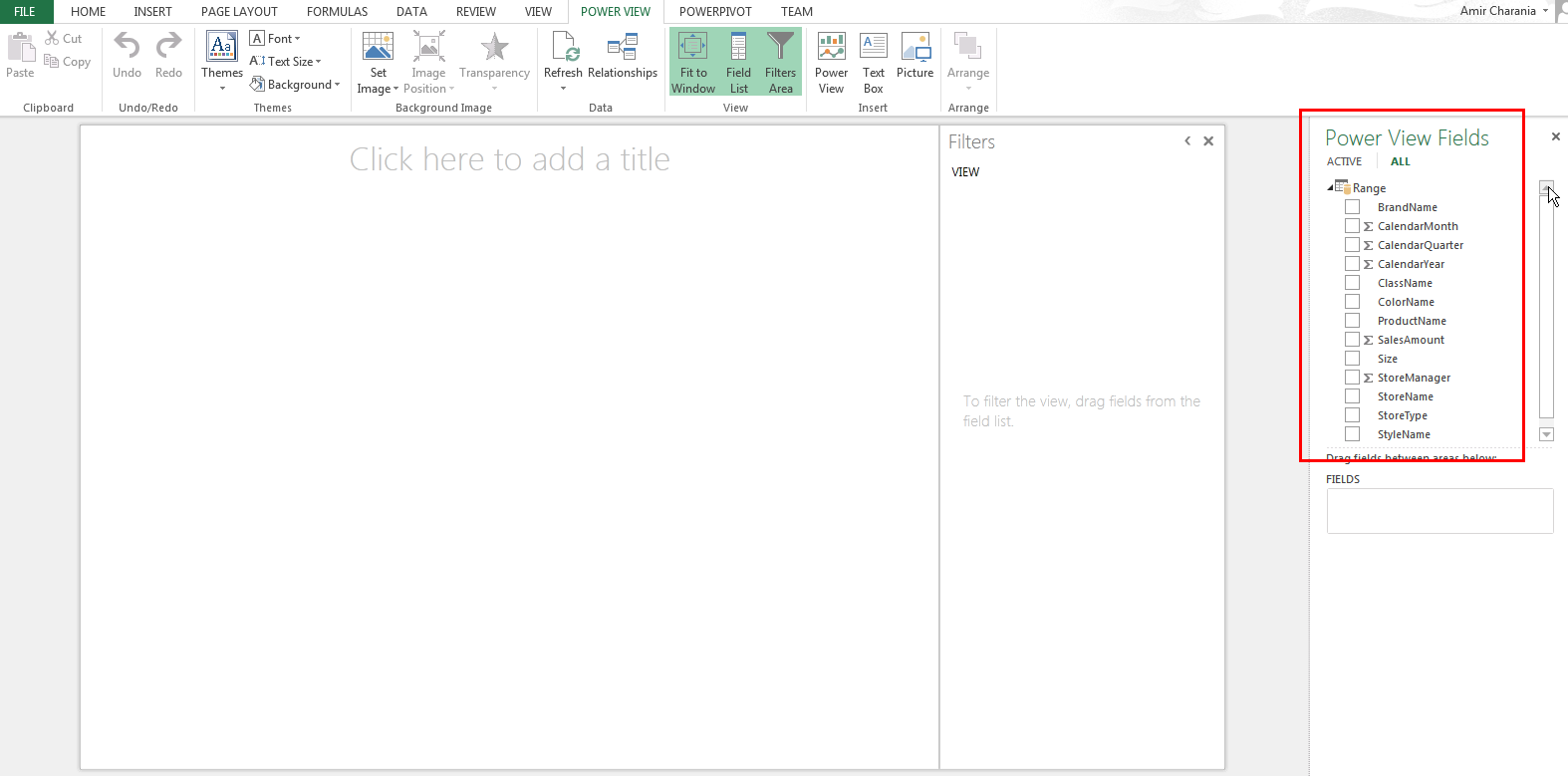Screen dimensions: 1568x776
Task: Collapse the Filters pane with the chevron
Action: (1187, 141)
